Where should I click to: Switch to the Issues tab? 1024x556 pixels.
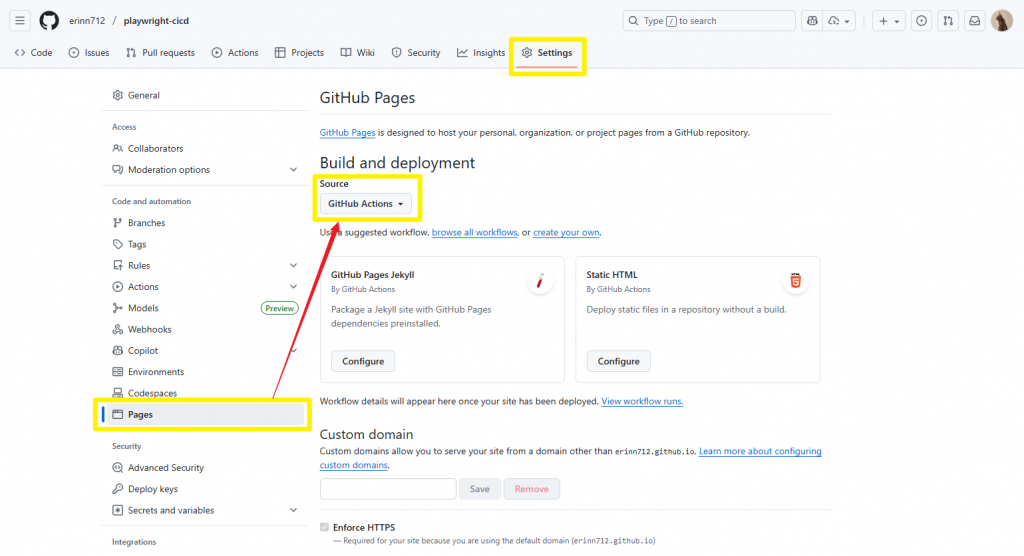point(89,53)
